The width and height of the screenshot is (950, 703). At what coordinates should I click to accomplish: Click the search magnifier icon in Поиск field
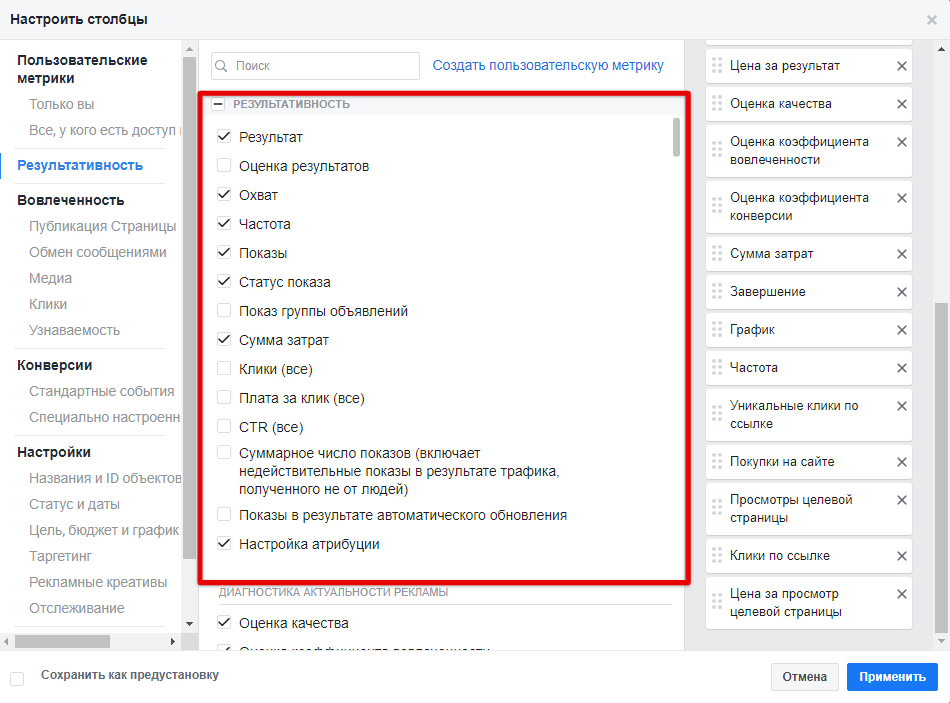223,66
